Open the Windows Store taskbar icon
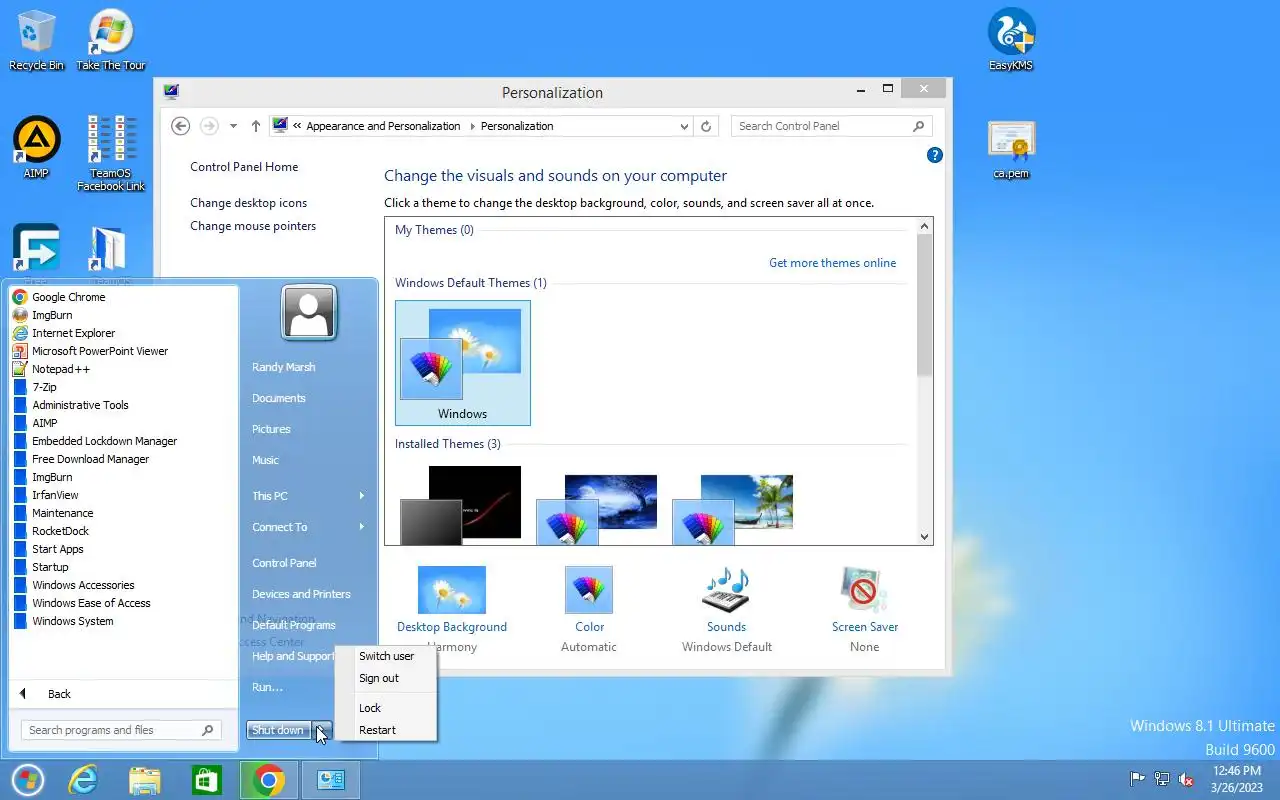The width and height of the screenshot is (1280, 800). (206, 780)
